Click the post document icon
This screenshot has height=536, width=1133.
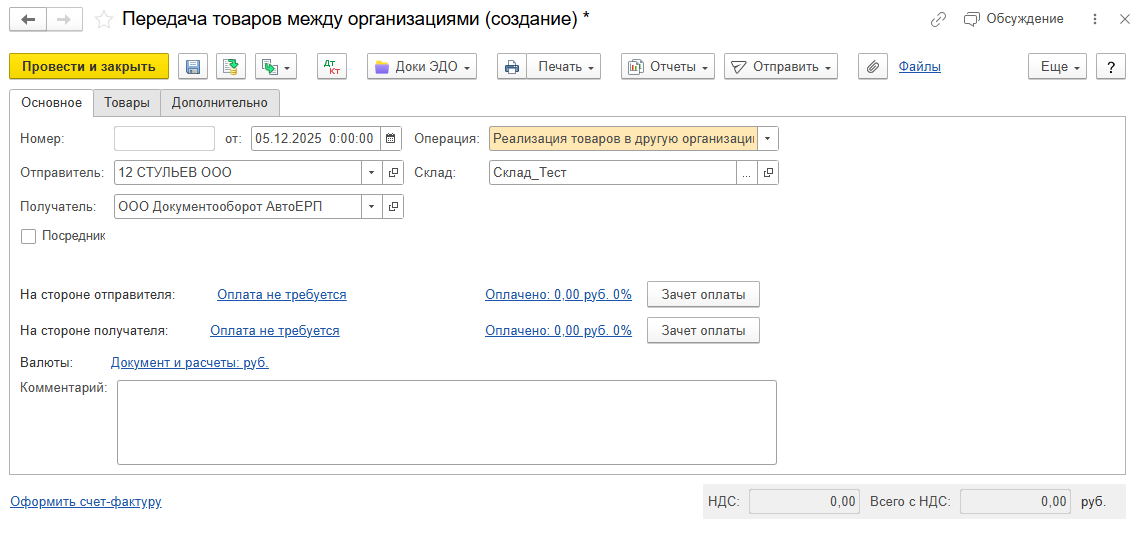point(231,67)
